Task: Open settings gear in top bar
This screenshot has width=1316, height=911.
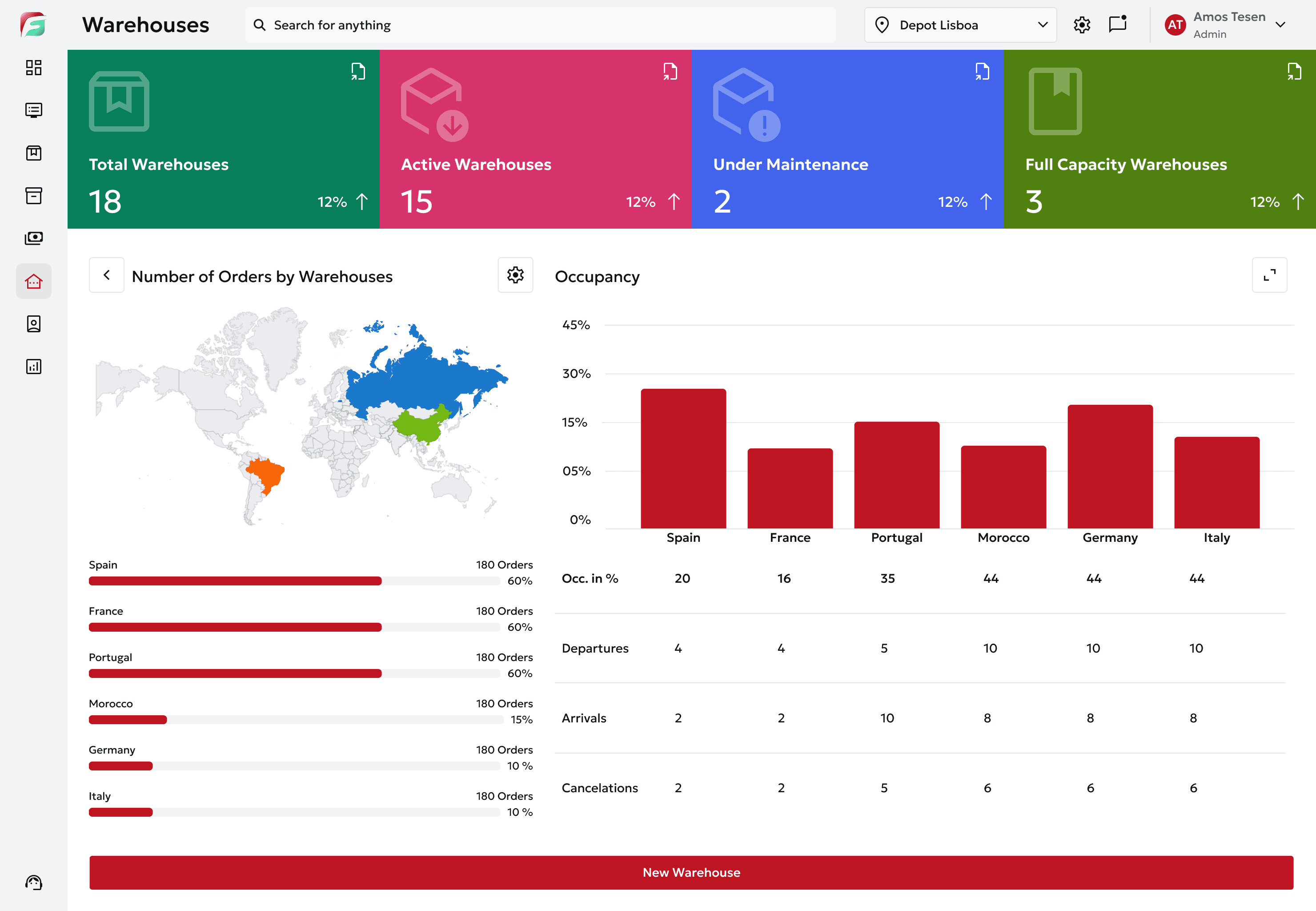Action: [1082, 24]
